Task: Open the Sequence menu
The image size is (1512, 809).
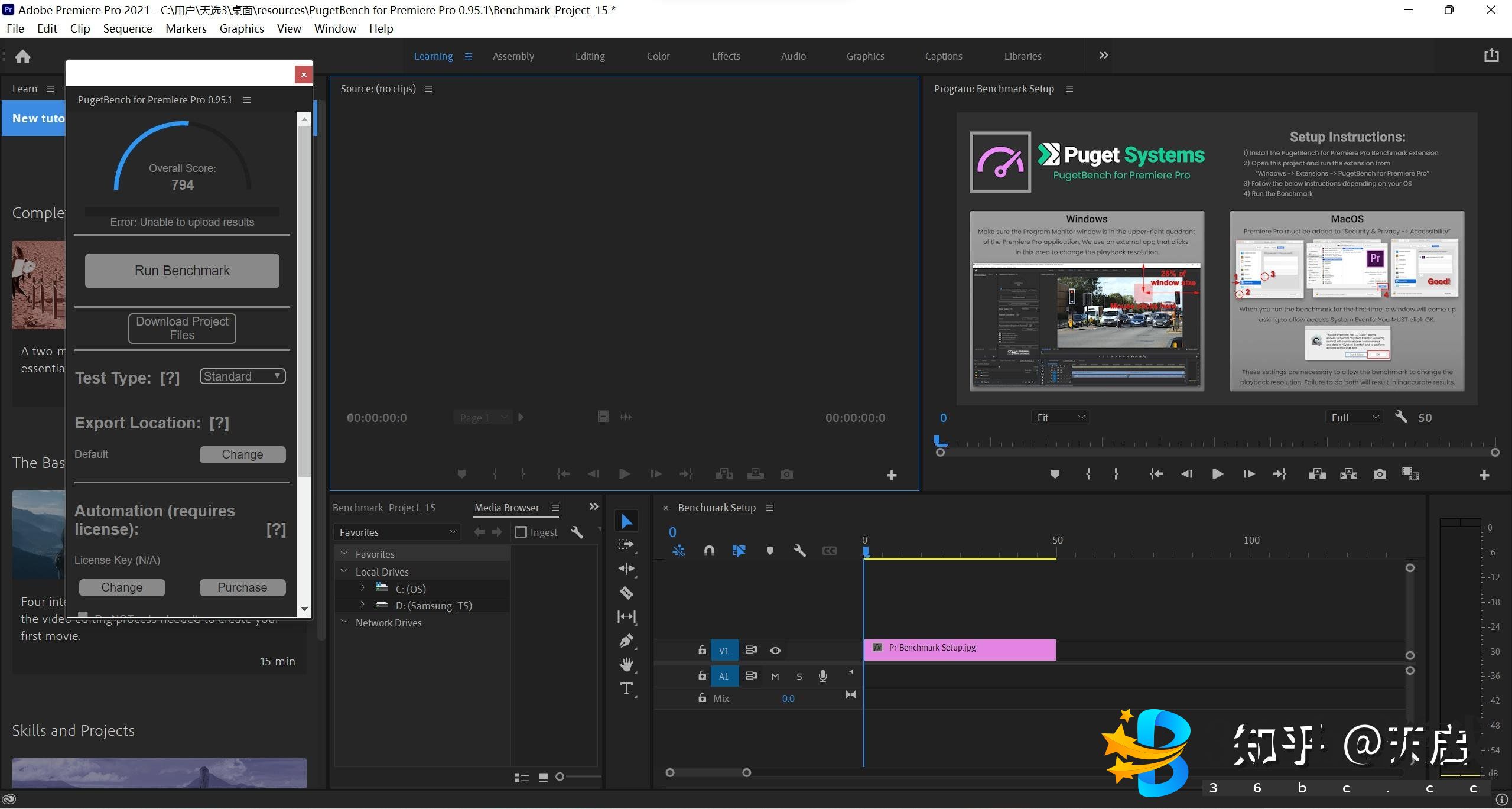Action: point(127,28)
